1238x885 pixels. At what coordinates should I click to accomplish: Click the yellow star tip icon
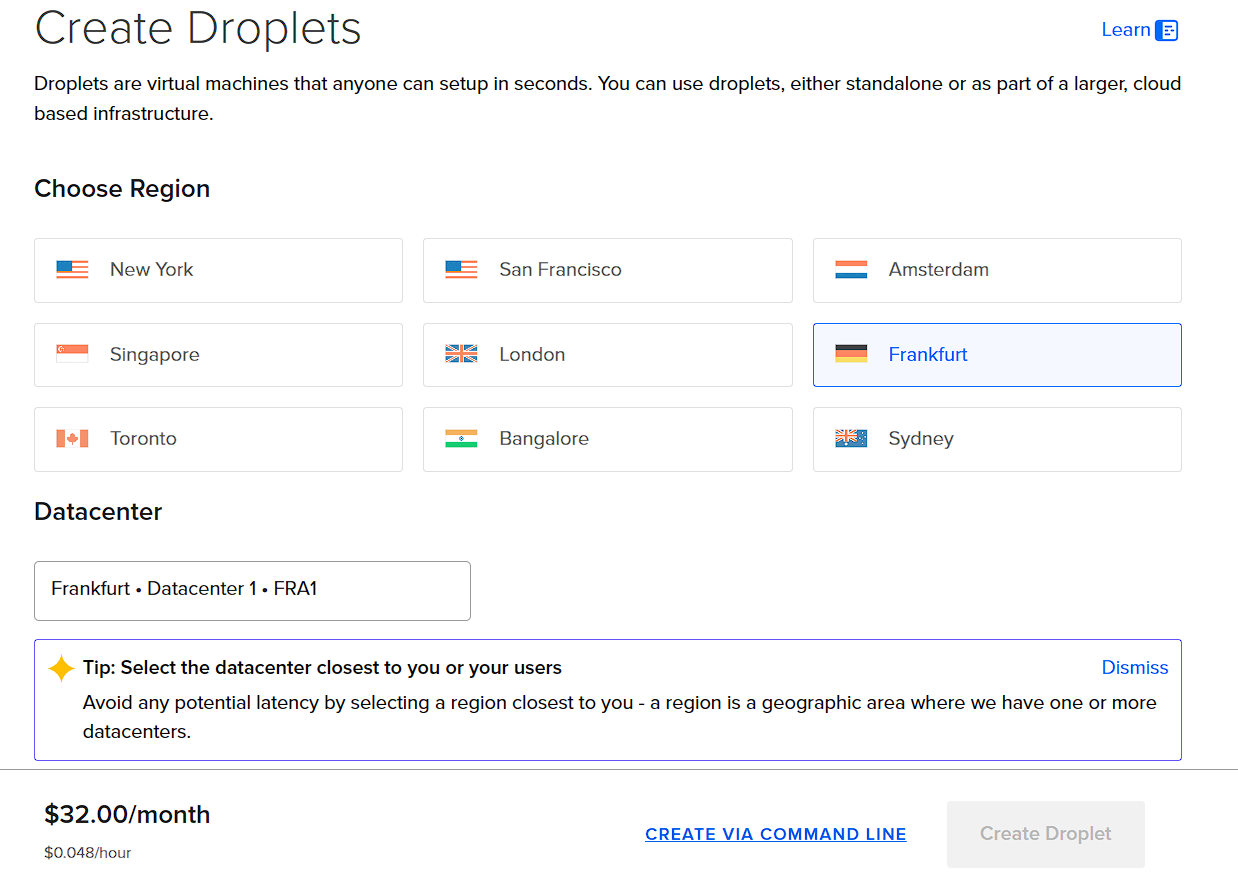[x=62, y=668]
